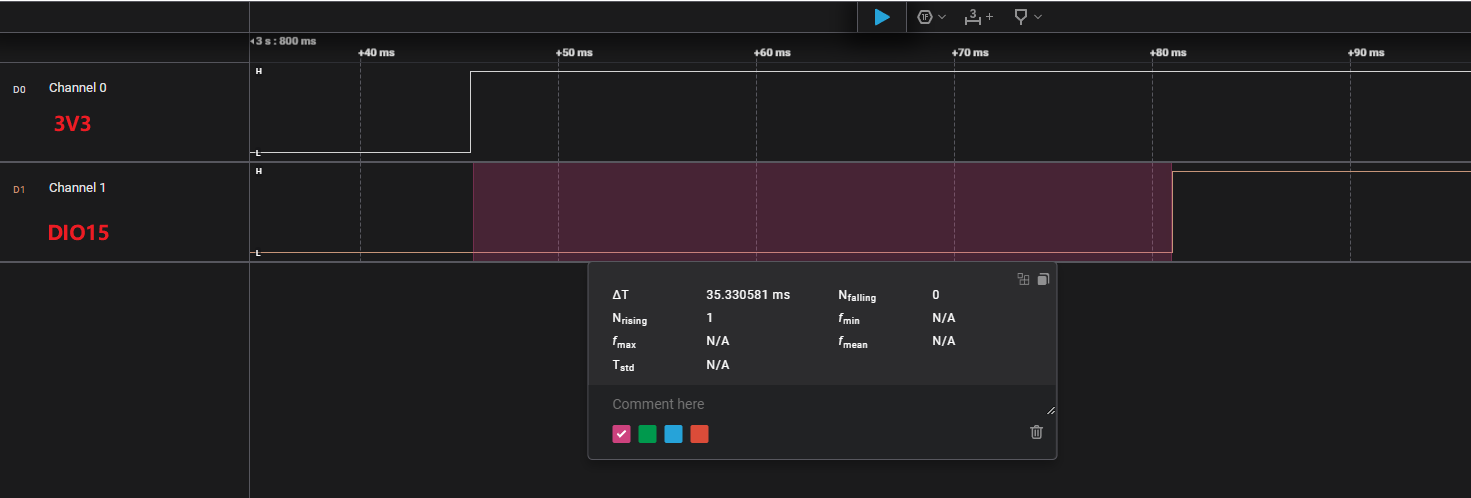Click the +50 ms ruler marker
The image size is (1471, 498).
(x=574, y=52)
